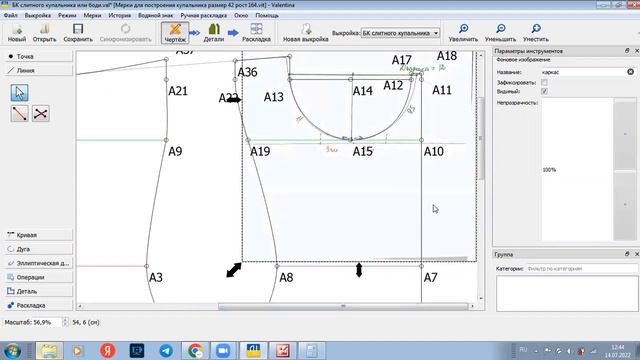Launch Yandex browser from the taskbar
This screenshot has height=360, width=640.
(x=107, y=351)
